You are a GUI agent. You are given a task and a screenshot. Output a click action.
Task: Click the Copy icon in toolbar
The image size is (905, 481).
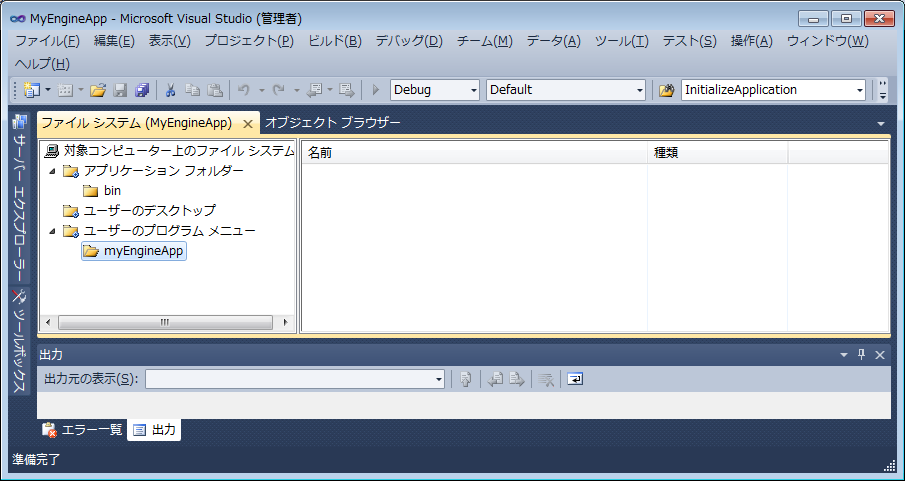point(192,90)
